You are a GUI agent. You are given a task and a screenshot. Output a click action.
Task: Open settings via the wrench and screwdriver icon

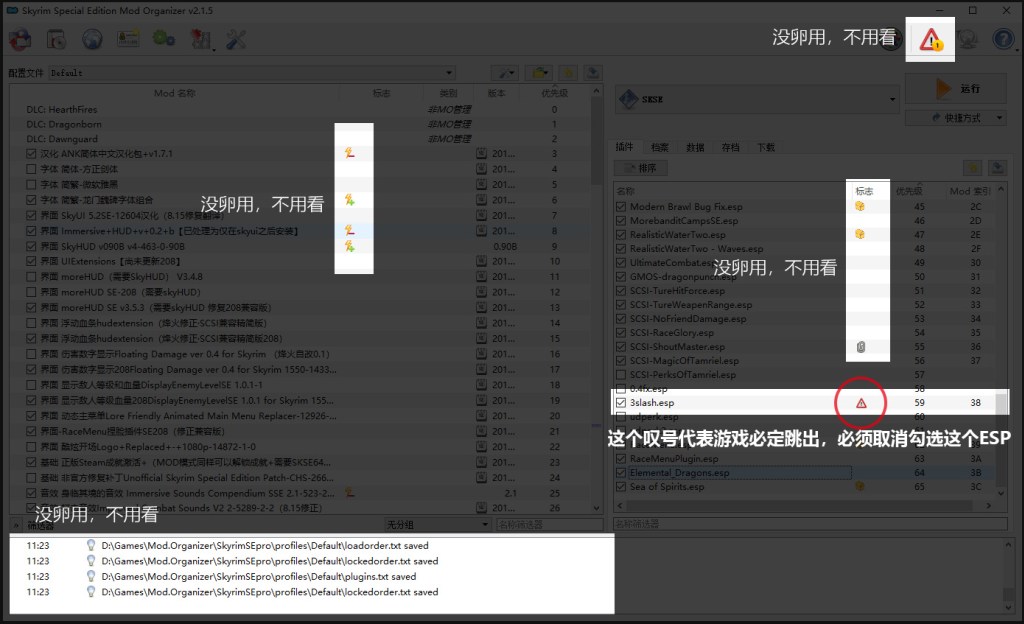[x=238, y=41]
